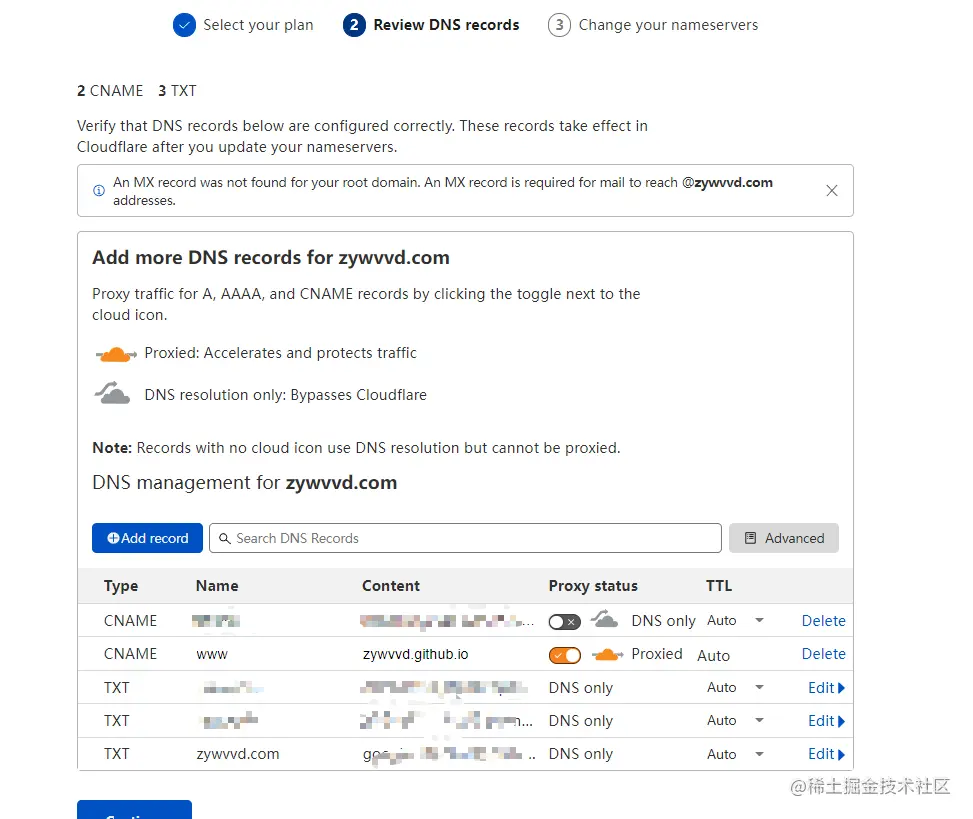Viewport: 973px width, 819px height.
Task: Edit the zywvvd.com TXT record
Action: tap(827, 754)
